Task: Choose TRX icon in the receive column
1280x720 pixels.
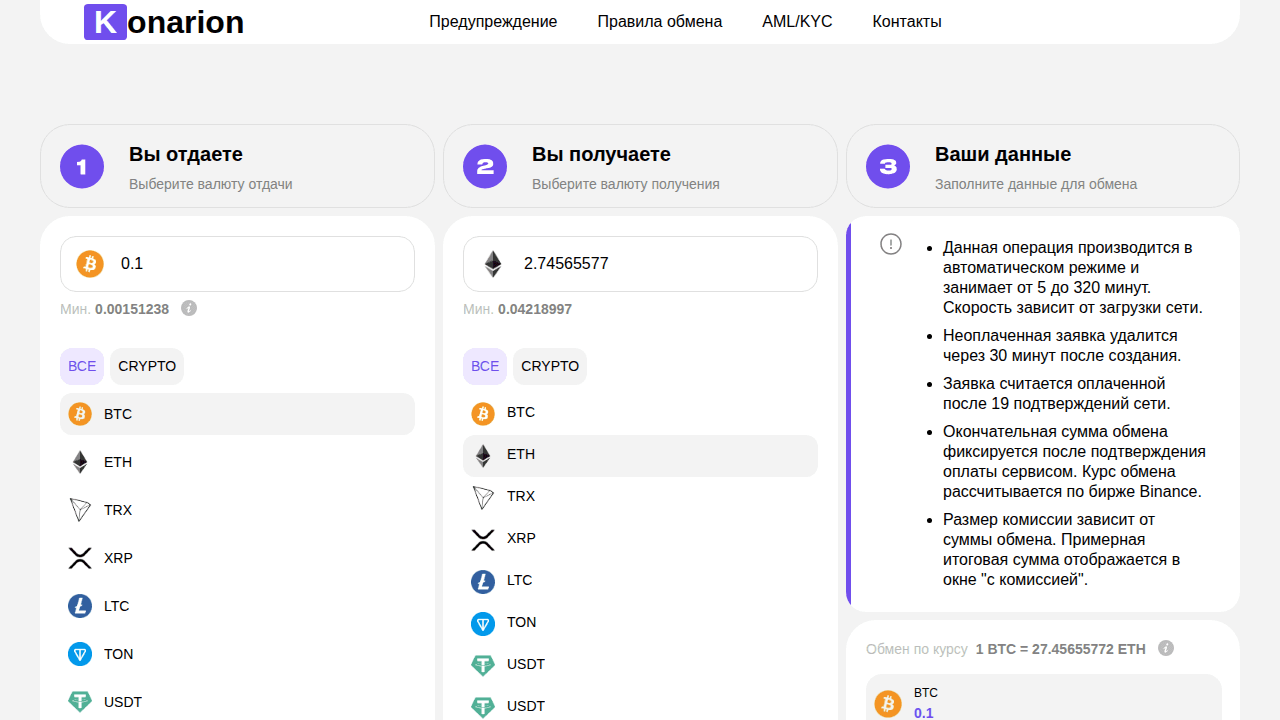Action: pos(483,496)
